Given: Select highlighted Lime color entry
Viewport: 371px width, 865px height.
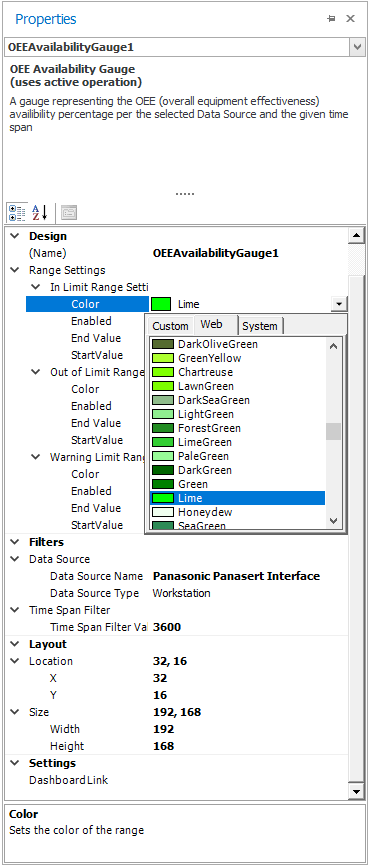Looking at the screenshot, I should point(238,498).
